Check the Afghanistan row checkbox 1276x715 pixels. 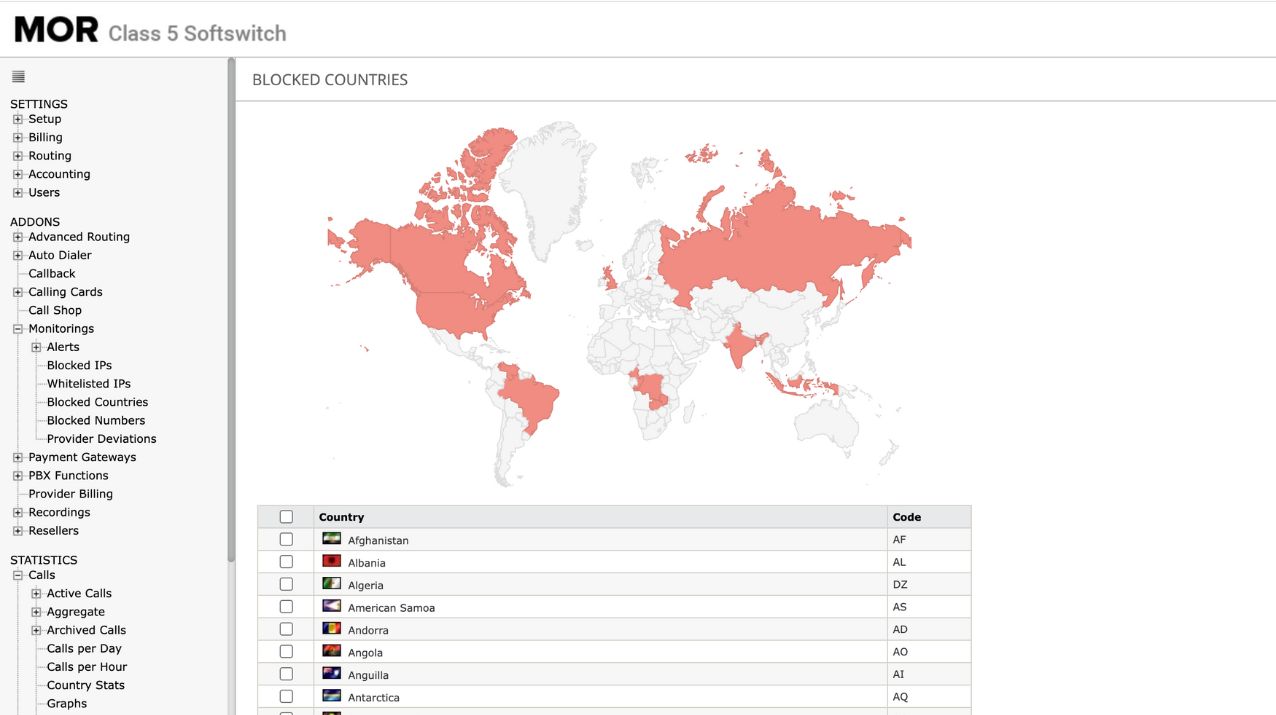coord(286,539)
